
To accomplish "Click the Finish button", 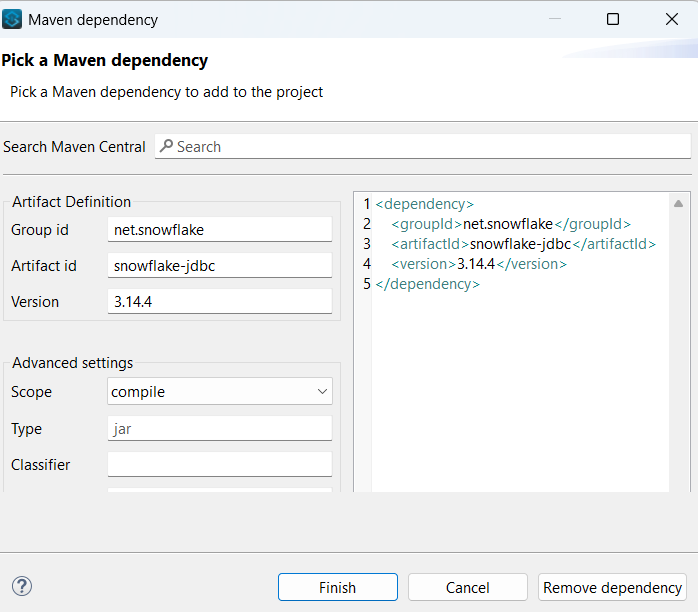I will pos(337,587).
